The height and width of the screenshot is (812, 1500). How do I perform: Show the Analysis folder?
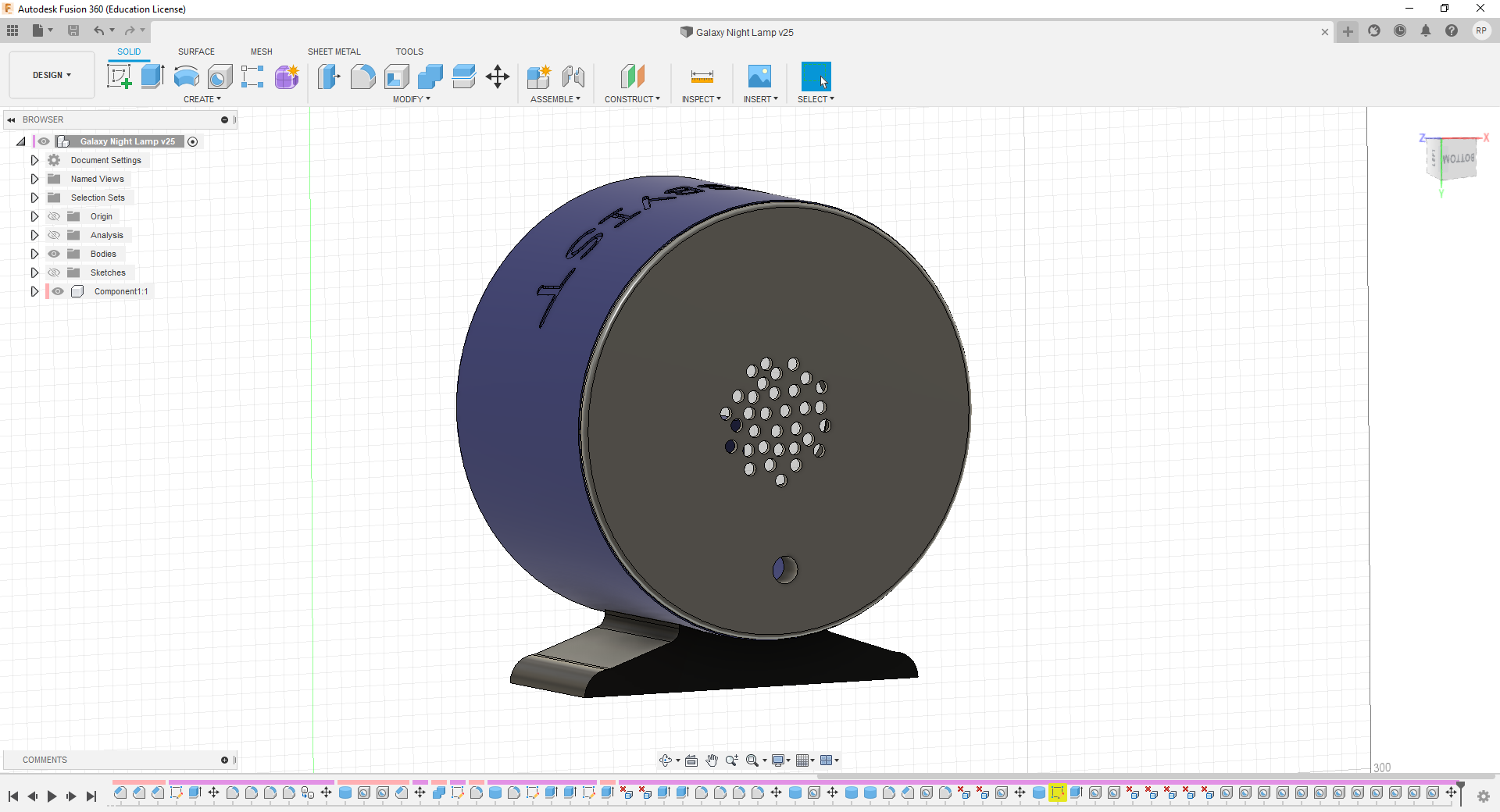(54, 235)
